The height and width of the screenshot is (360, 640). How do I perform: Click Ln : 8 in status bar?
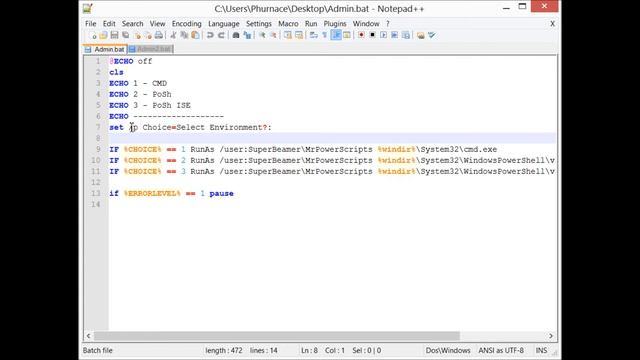[309, 350]
